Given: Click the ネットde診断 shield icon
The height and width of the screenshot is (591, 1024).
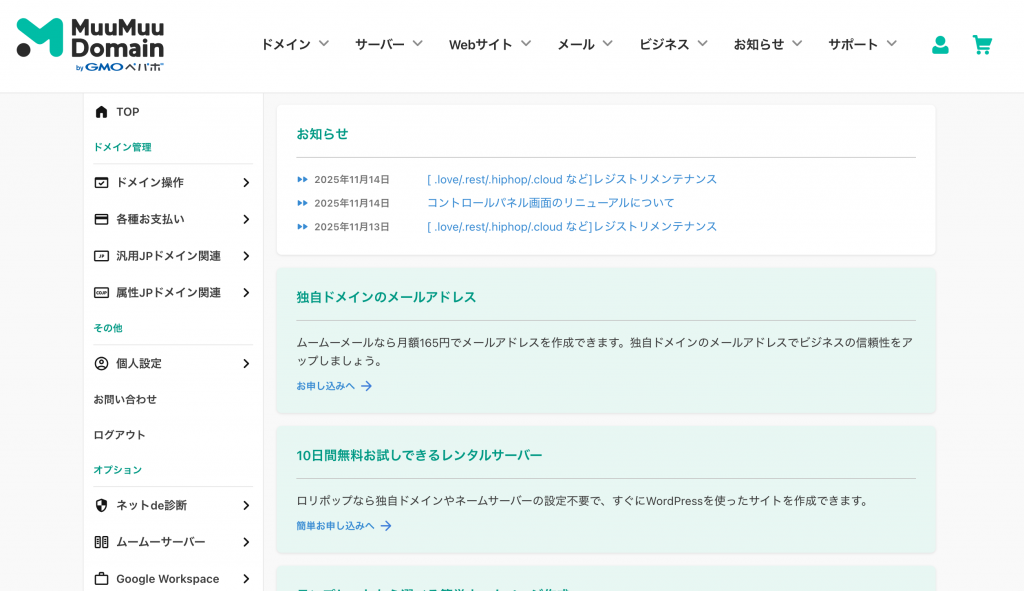Looking at the screenshot, I should point(101,505).
